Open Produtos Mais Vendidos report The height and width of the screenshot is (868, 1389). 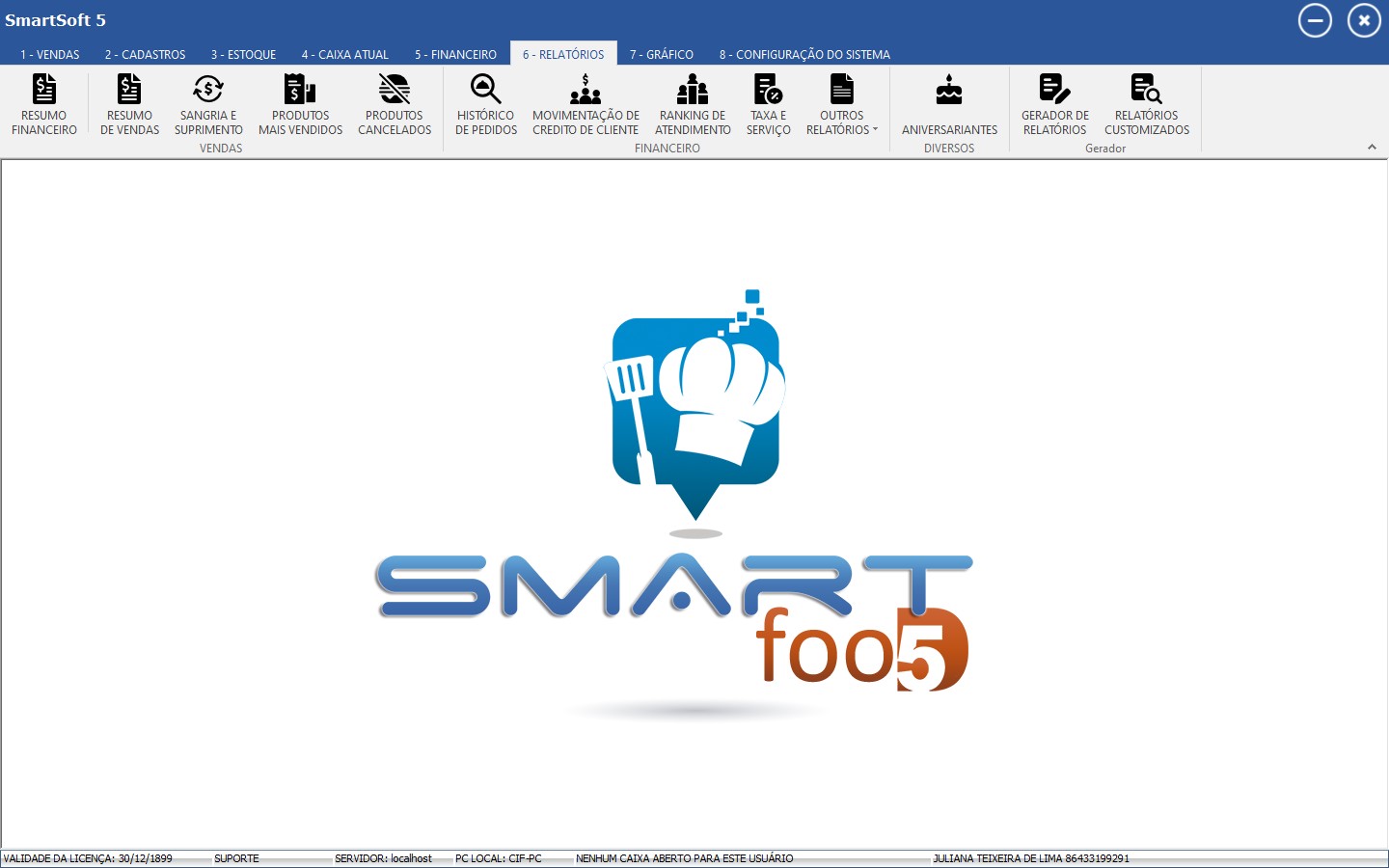click(300, 104)
